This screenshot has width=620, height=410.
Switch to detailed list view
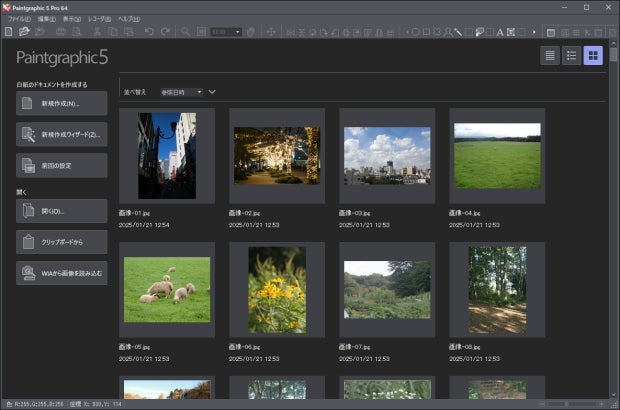(571, 56)
